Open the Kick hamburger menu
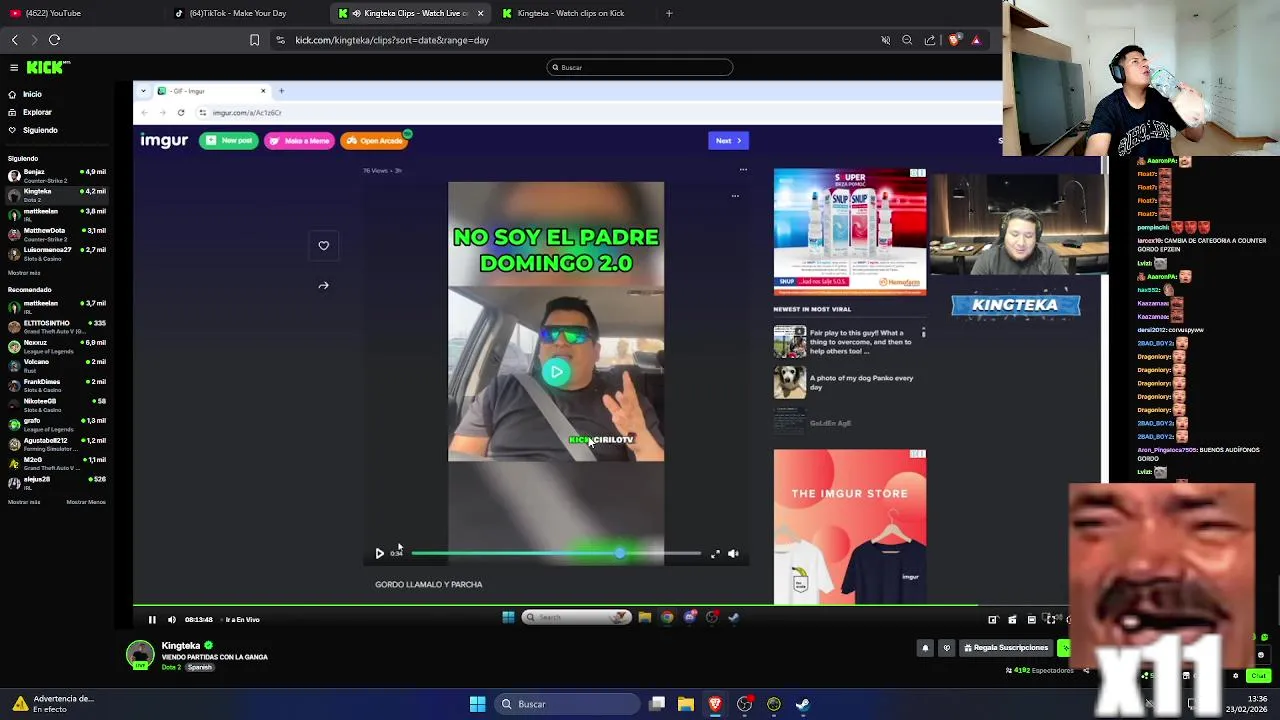Screen dimensions: 1280x720 (x=14, y=67)
